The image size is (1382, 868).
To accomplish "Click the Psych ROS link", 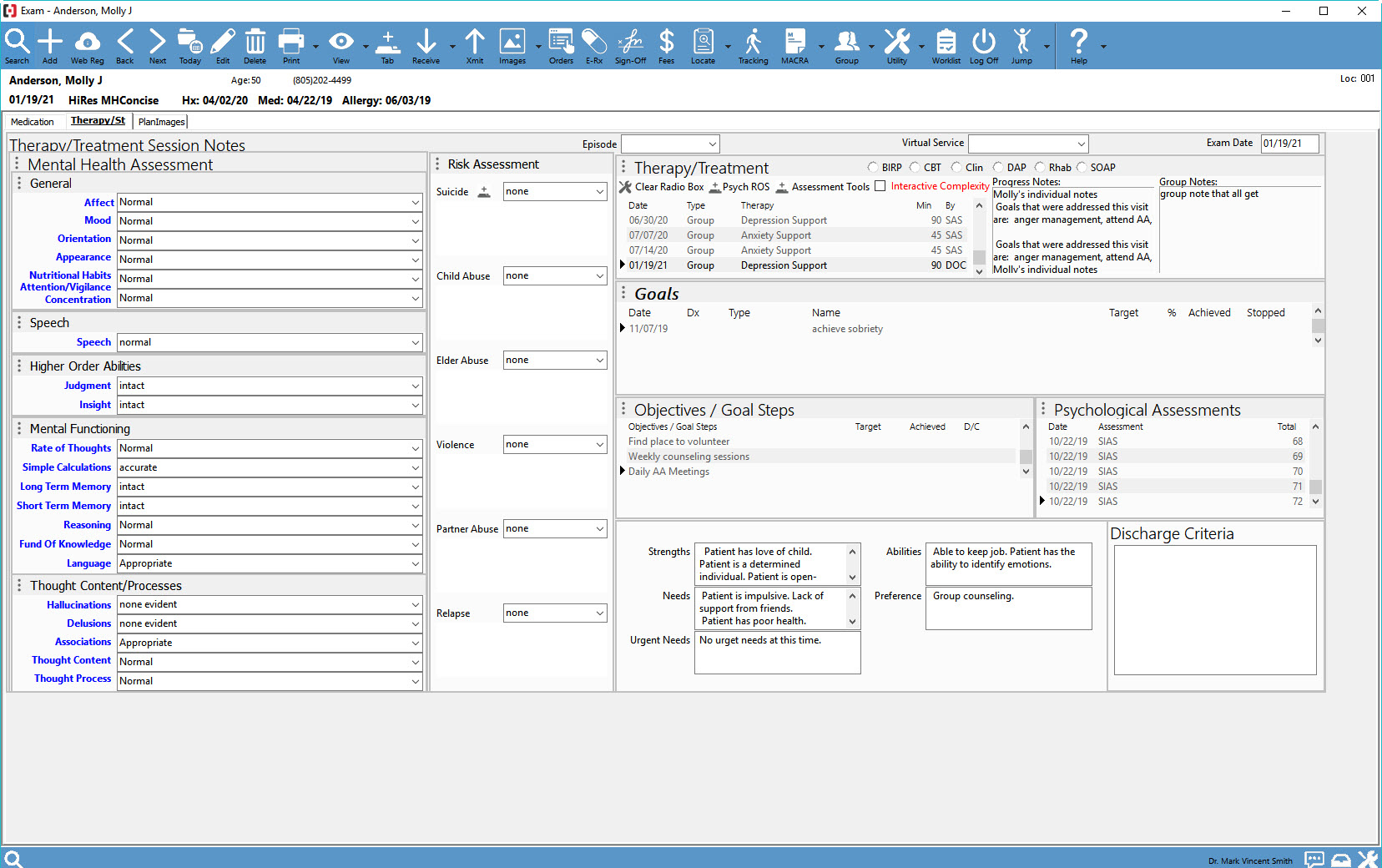I will tap(745, 186).
